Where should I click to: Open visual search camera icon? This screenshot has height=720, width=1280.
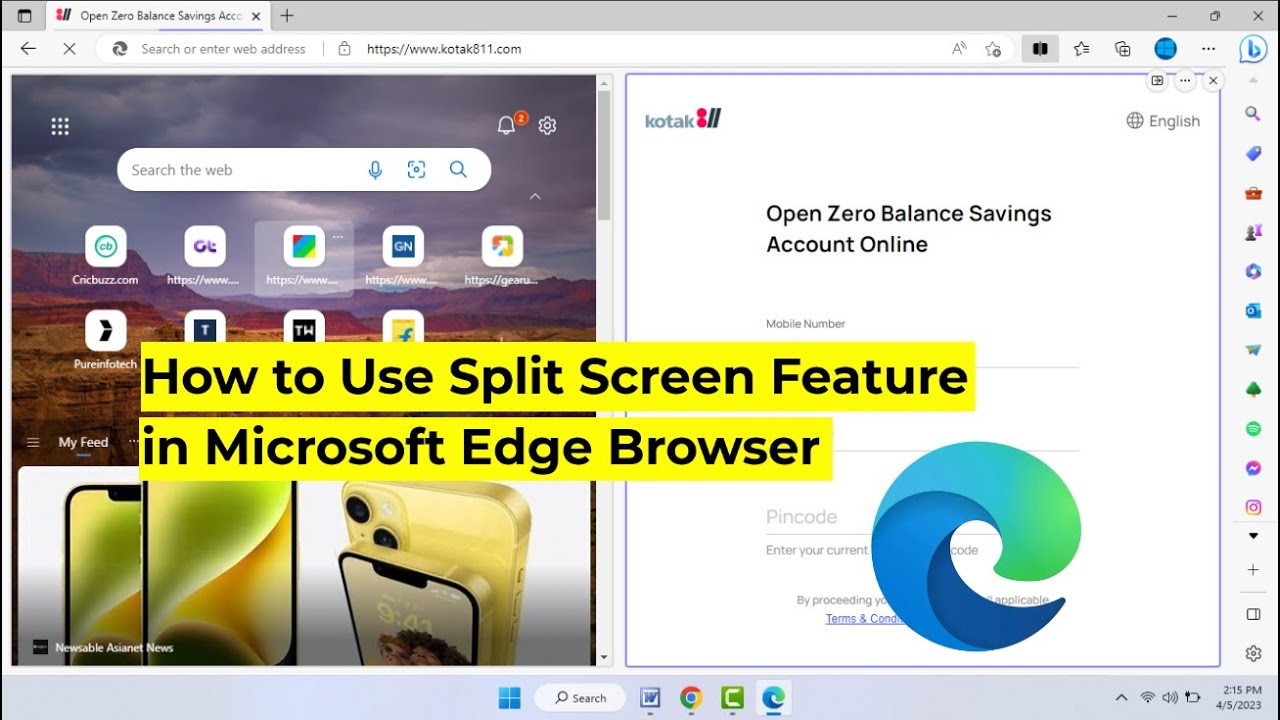click(417, 170)
